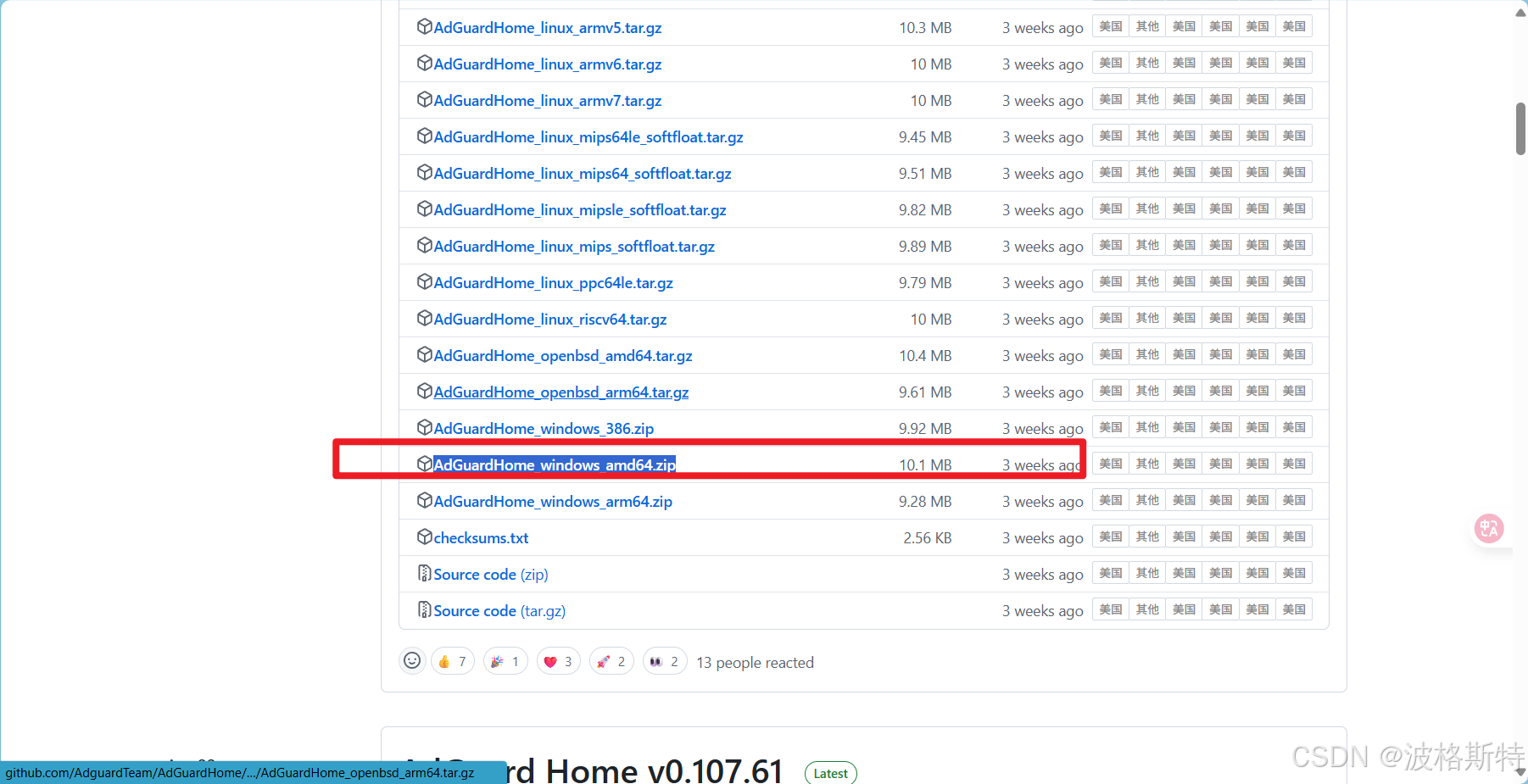Download Source code (zip)
Viewport: 1528px width, 784px height.
click(491, 575)
